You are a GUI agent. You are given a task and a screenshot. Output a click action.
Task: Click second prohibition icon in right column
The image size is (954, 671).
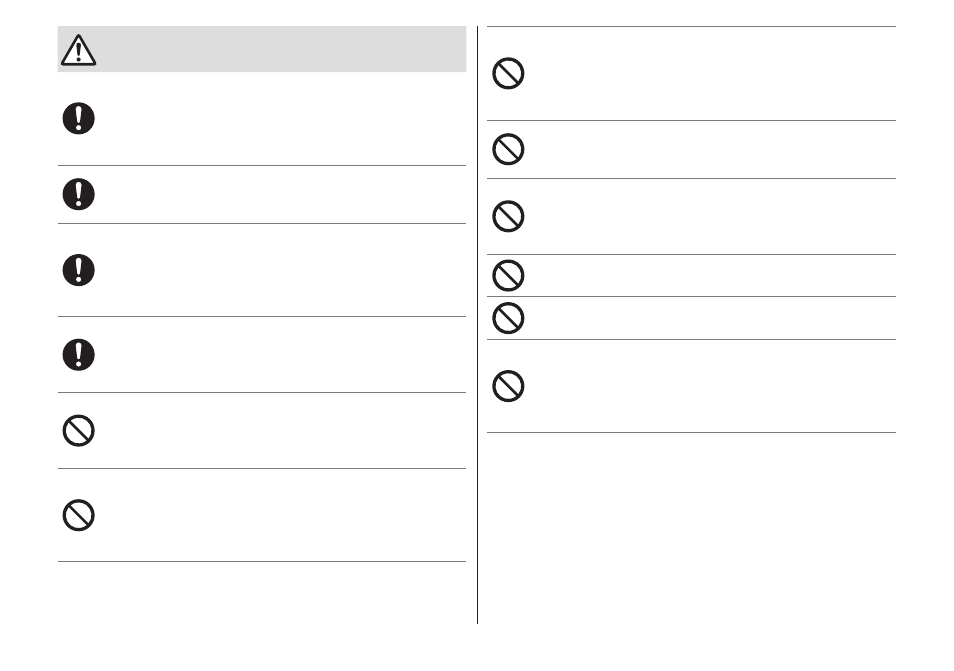coord(508,149)
